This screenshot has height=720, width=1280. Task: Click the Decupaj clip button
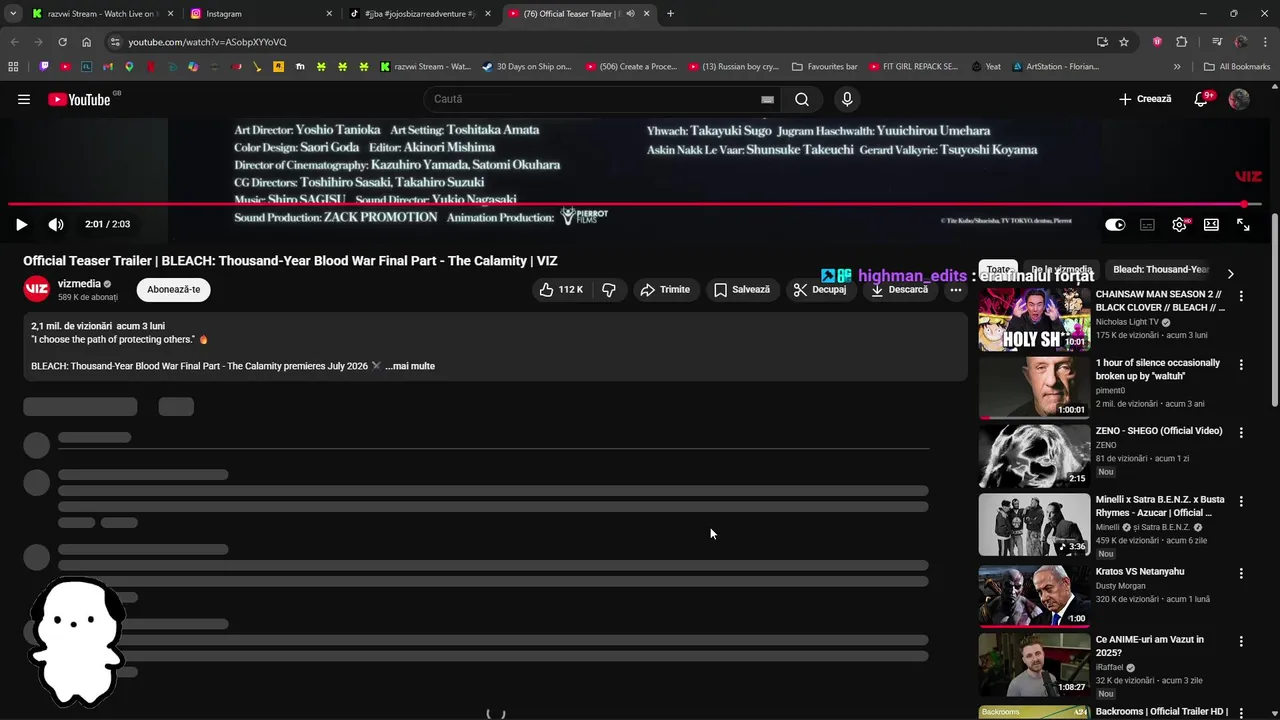pos(819,290)
